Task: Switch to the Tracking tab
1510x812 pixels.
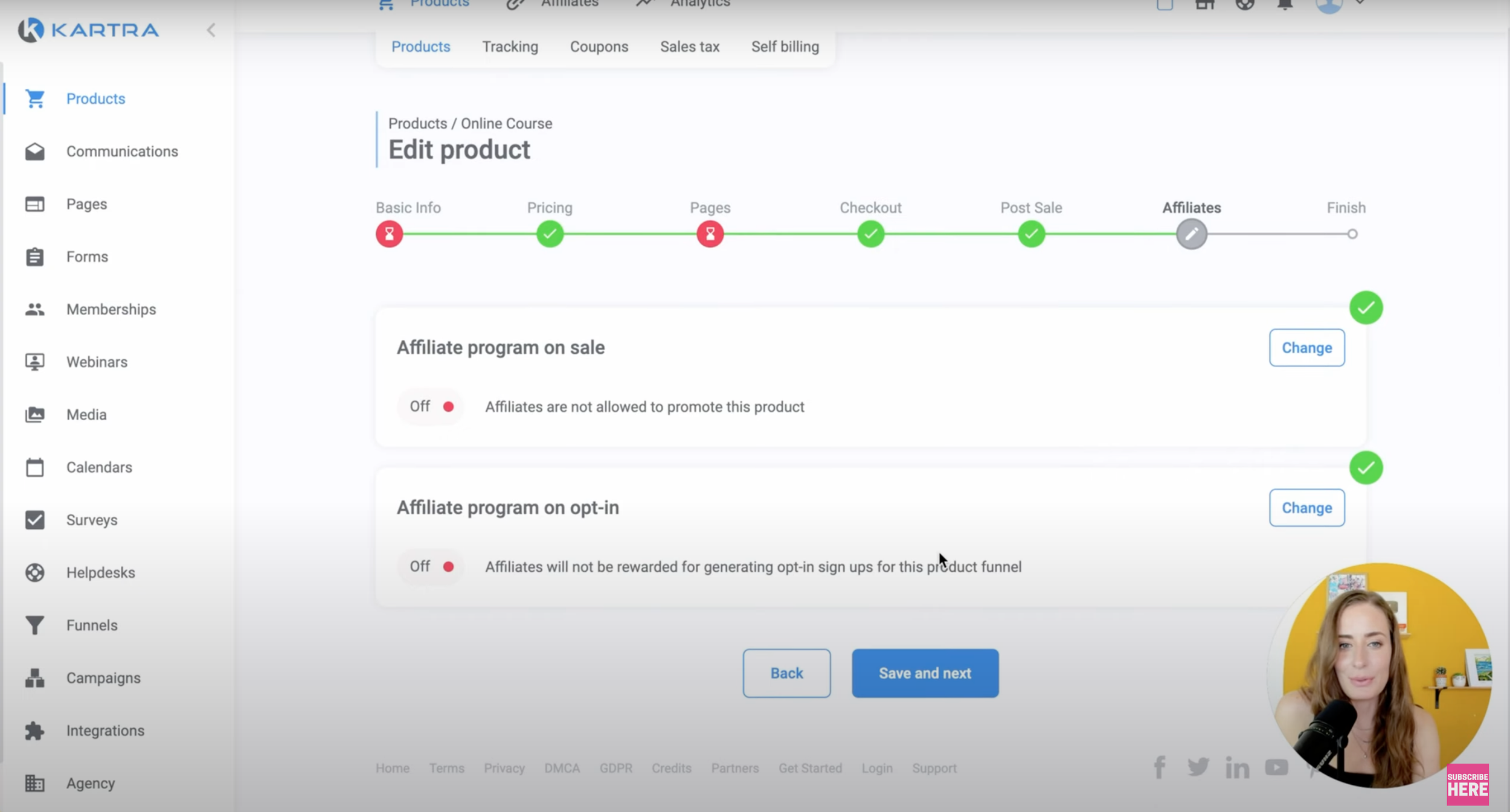Action: point(510,46)
